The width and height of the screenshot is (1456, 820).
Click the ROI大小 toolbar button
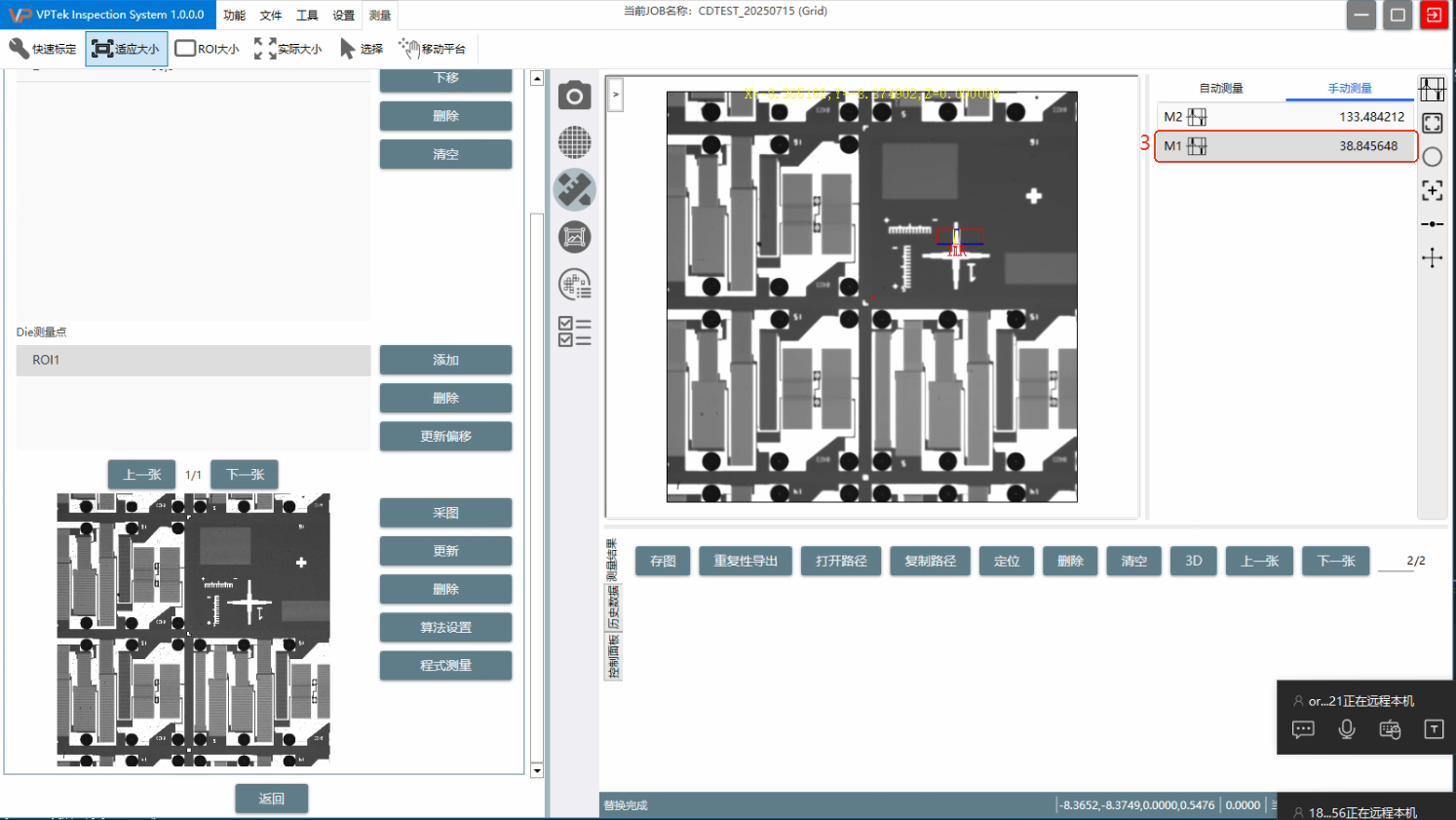[208, 49]
